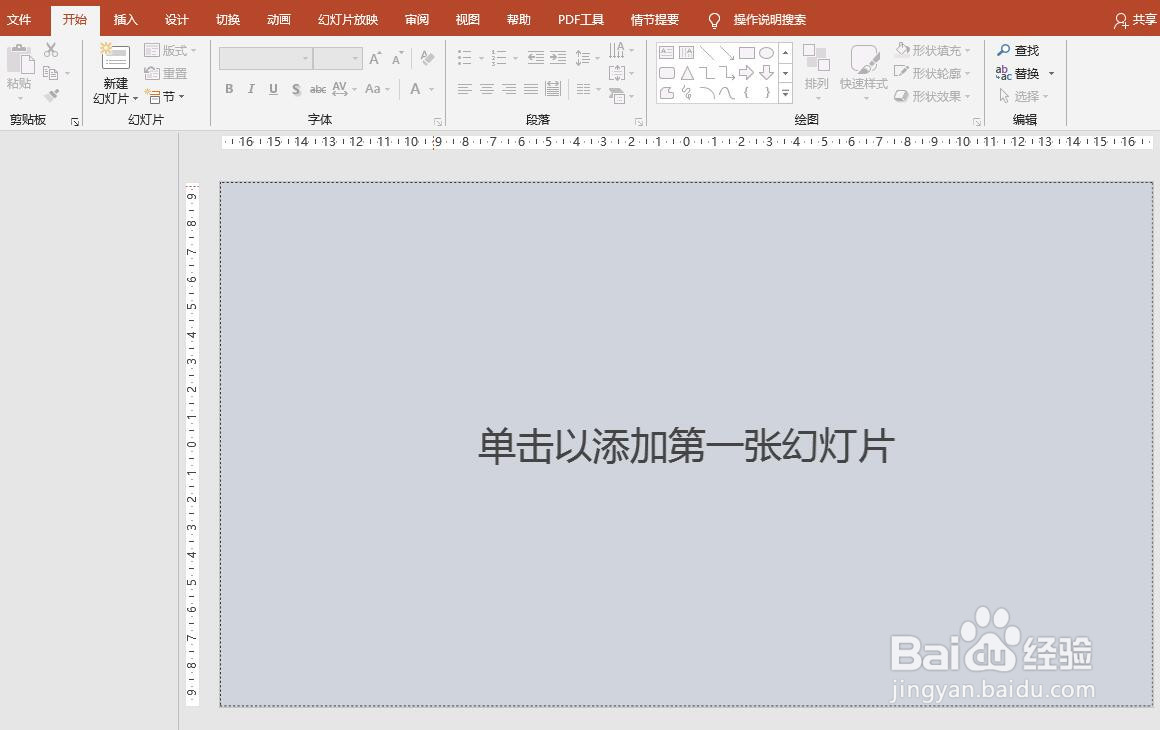Switch to the 插入 (Insert) tab
This screenshot has height=730, width=1160.
(125, 19)
